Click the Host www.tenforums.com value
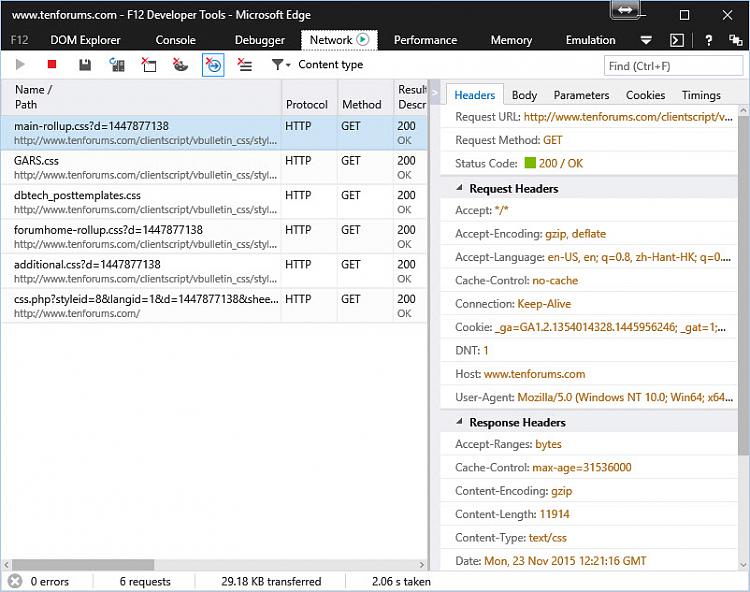 (x=534, y=374)
